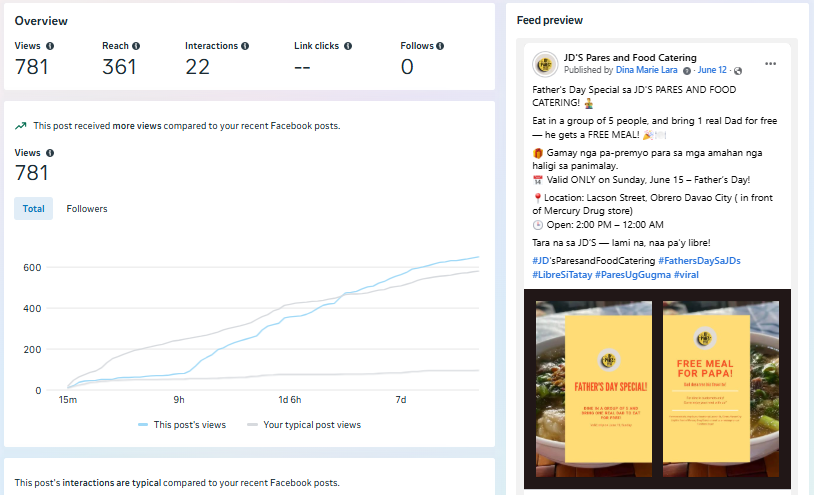
Task: Select the Total tab
Action: tap(33, 209)
